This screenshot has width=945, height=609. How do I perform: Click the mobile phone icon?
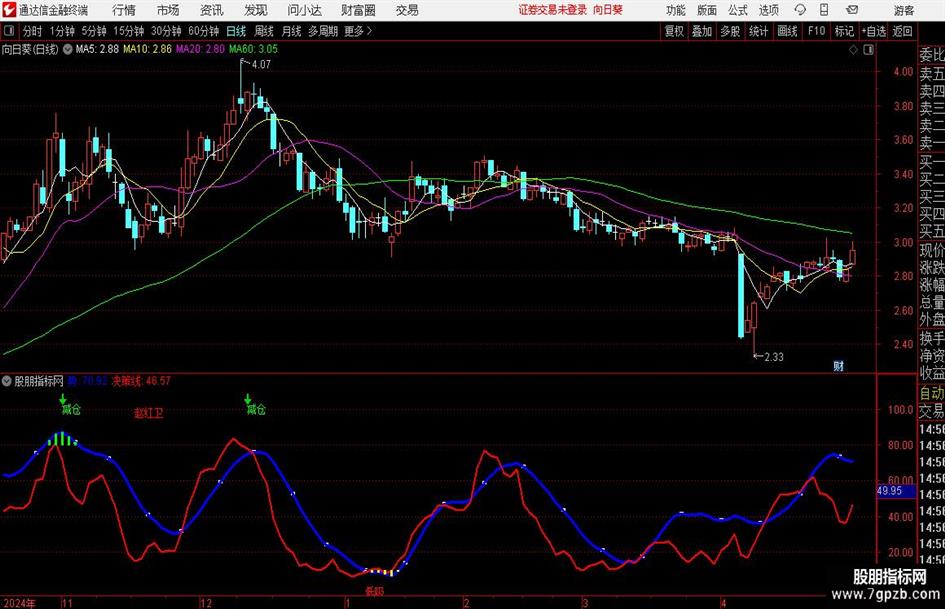click(x=824, y=10)
